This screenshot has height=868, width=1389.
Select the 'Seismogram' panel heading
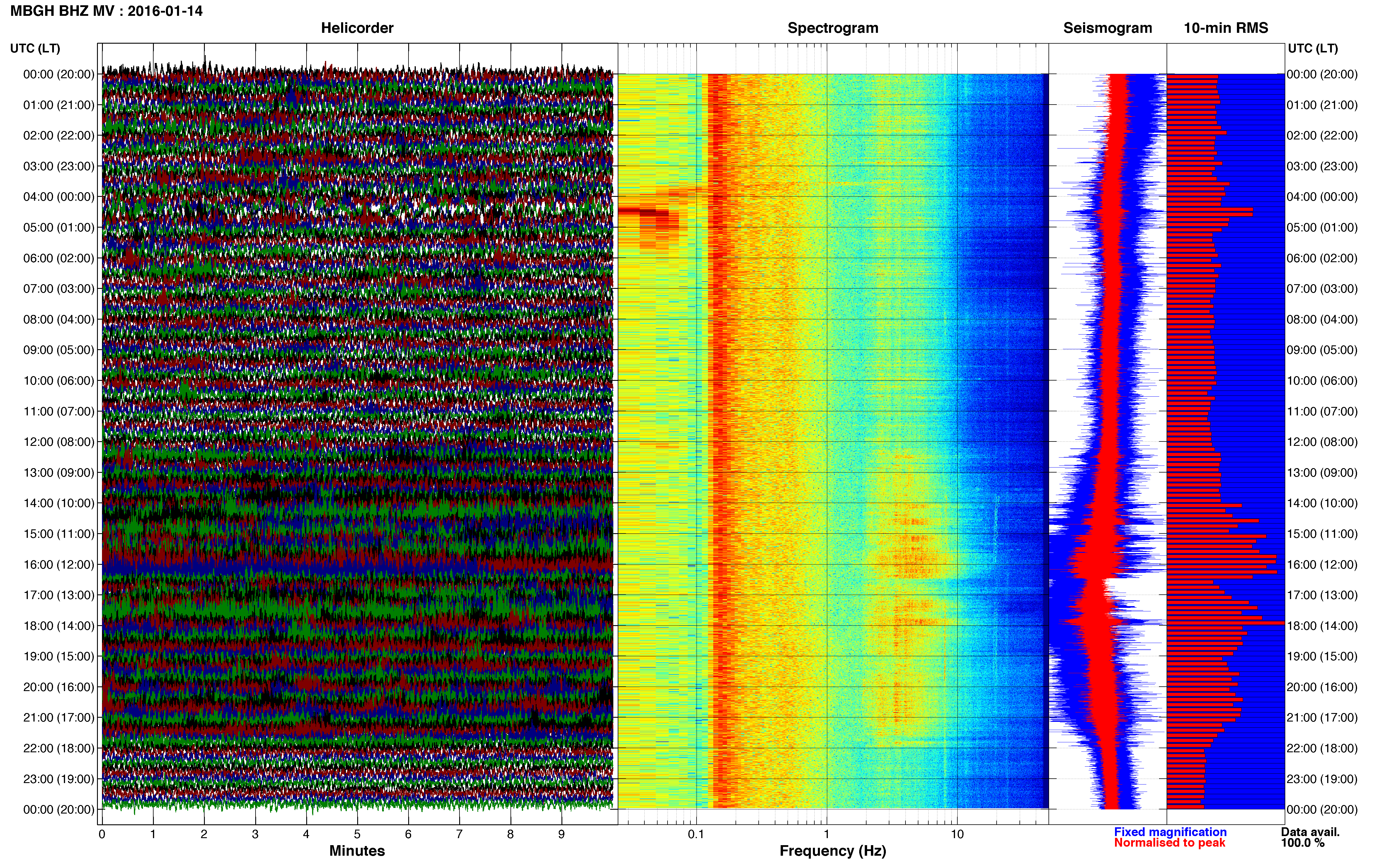pos(1108,28)
